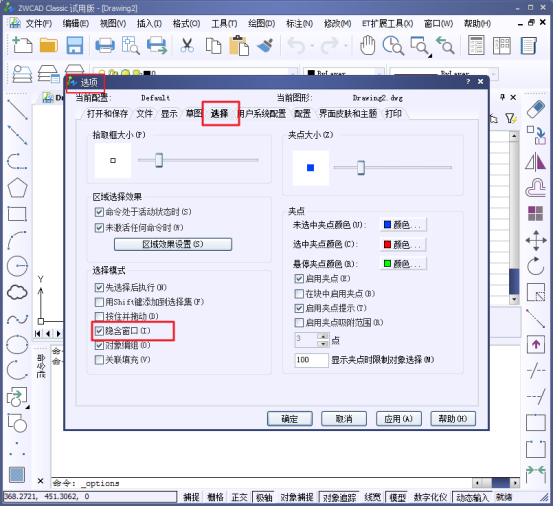Open the ByLayer color dropdown
The width and height of the screenshot is (553, 506).
tap(379, 73)
